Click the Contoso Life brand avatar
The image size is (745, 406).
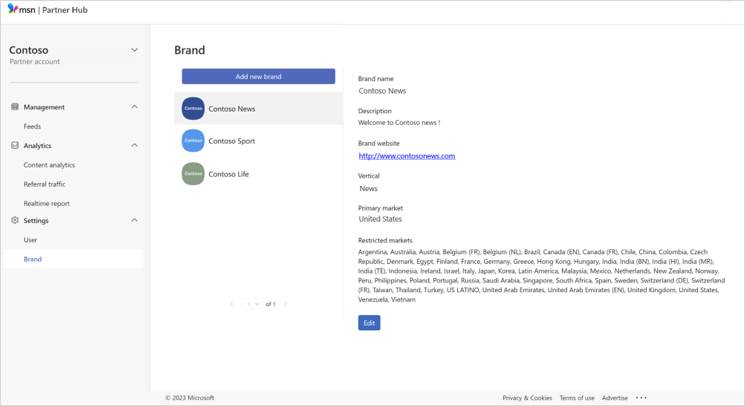point(193,174)
